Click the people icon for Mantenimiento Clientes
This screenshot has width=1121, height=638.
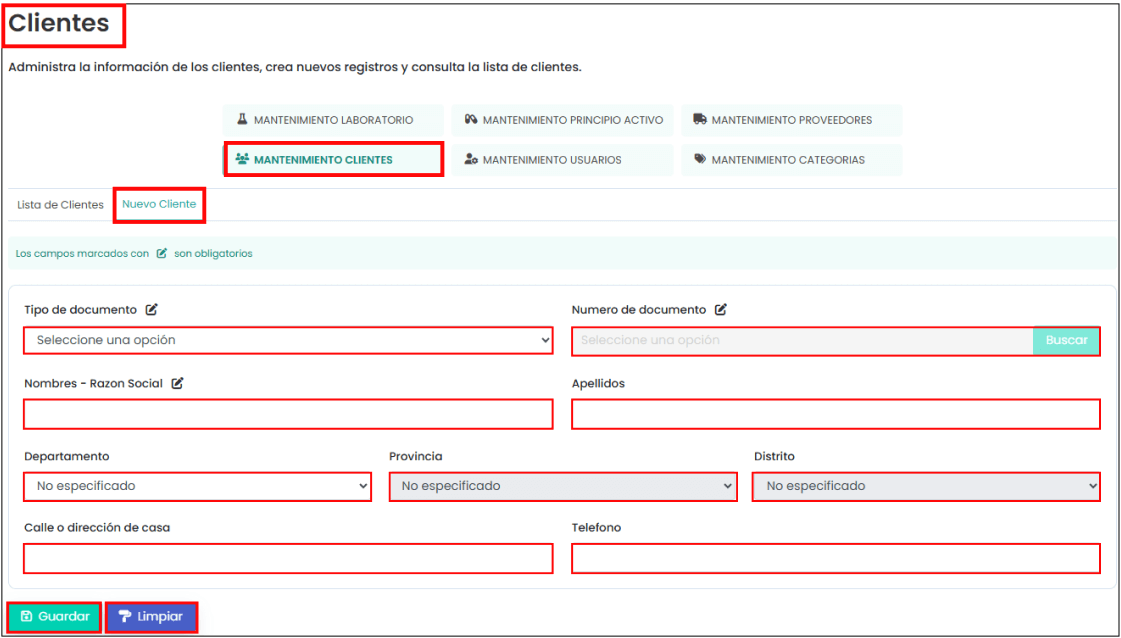tap(242, 159)
